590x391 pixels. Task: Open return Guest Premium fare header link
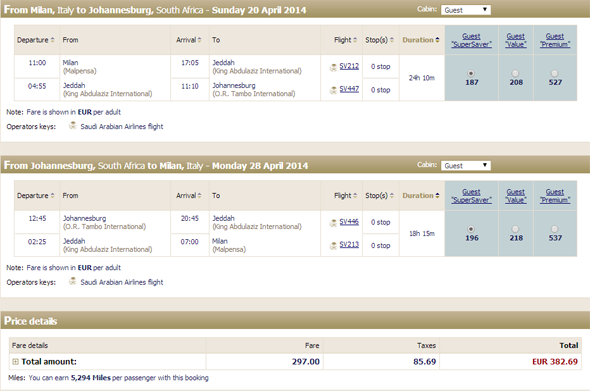pos(555,196)
